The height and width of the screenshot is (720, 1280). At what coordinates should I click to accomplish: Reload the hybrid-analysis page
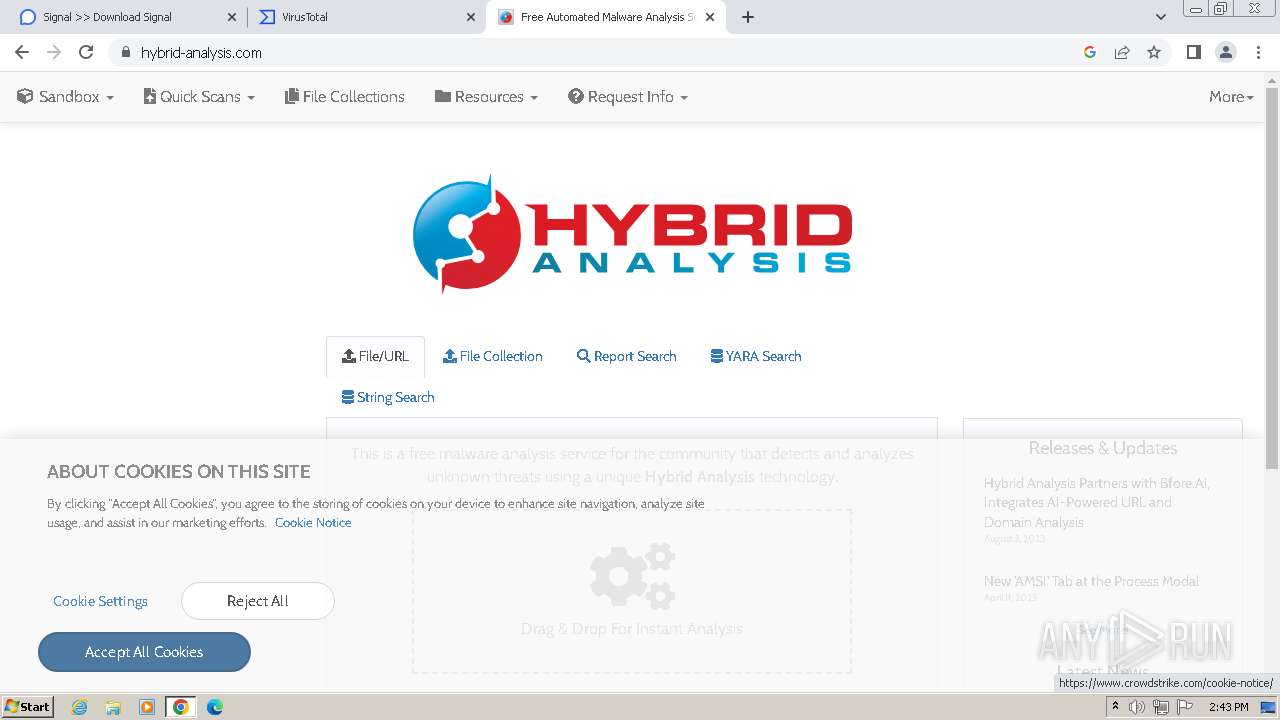tap(86, 52)
